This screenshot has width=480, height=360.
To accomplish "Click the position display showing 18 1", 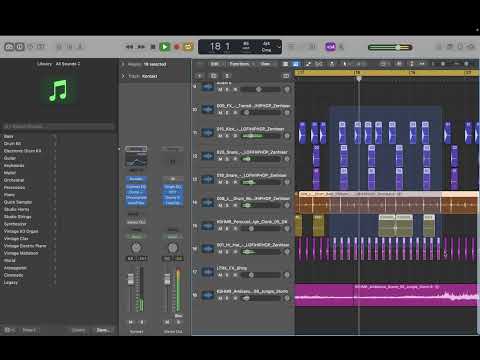I will click(x=219, y=46).
